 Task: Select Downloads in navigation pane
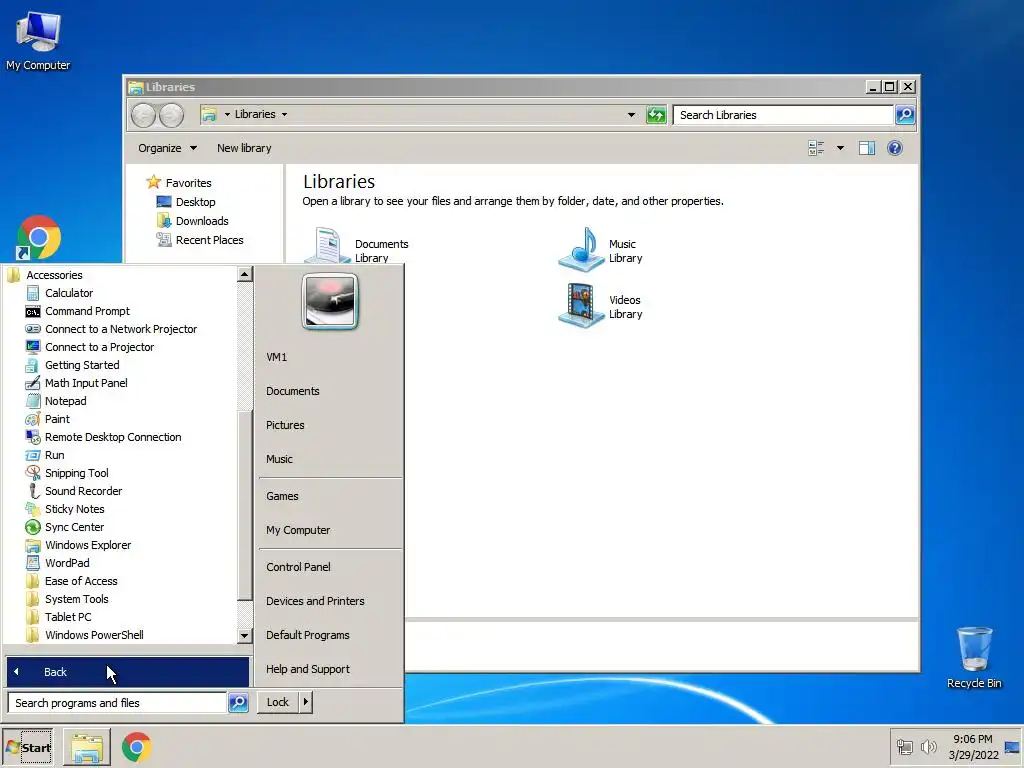tap(202, 221)
